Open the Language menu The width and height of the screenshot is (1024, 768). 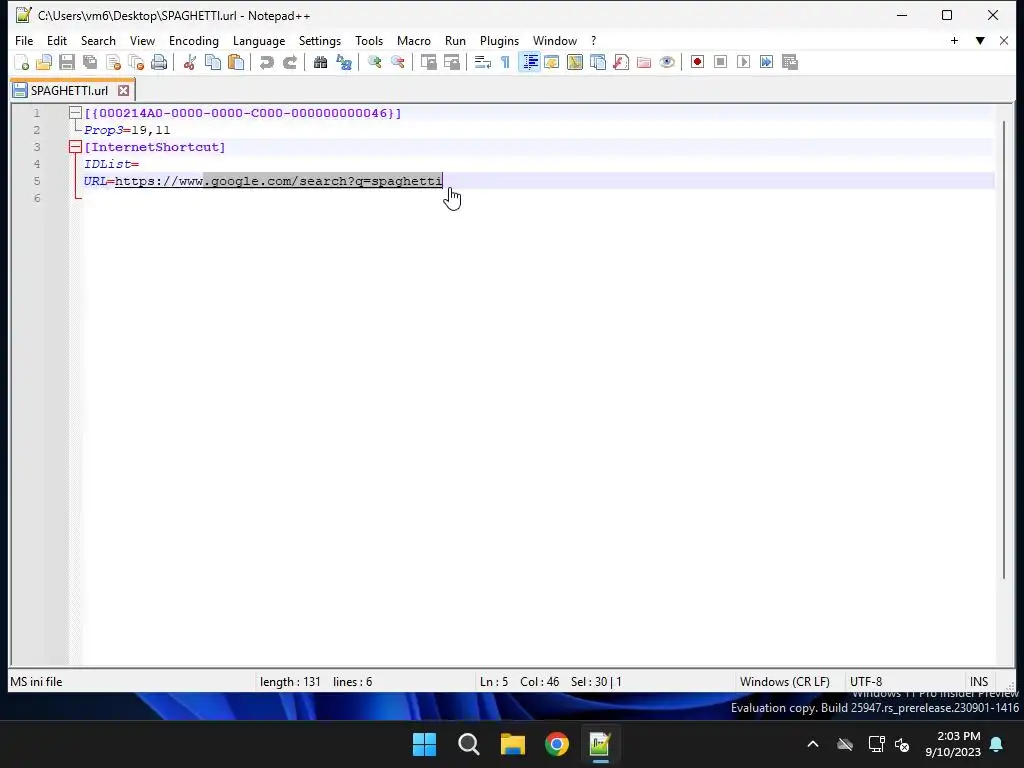pyautogui.click(x=259, y=40)
